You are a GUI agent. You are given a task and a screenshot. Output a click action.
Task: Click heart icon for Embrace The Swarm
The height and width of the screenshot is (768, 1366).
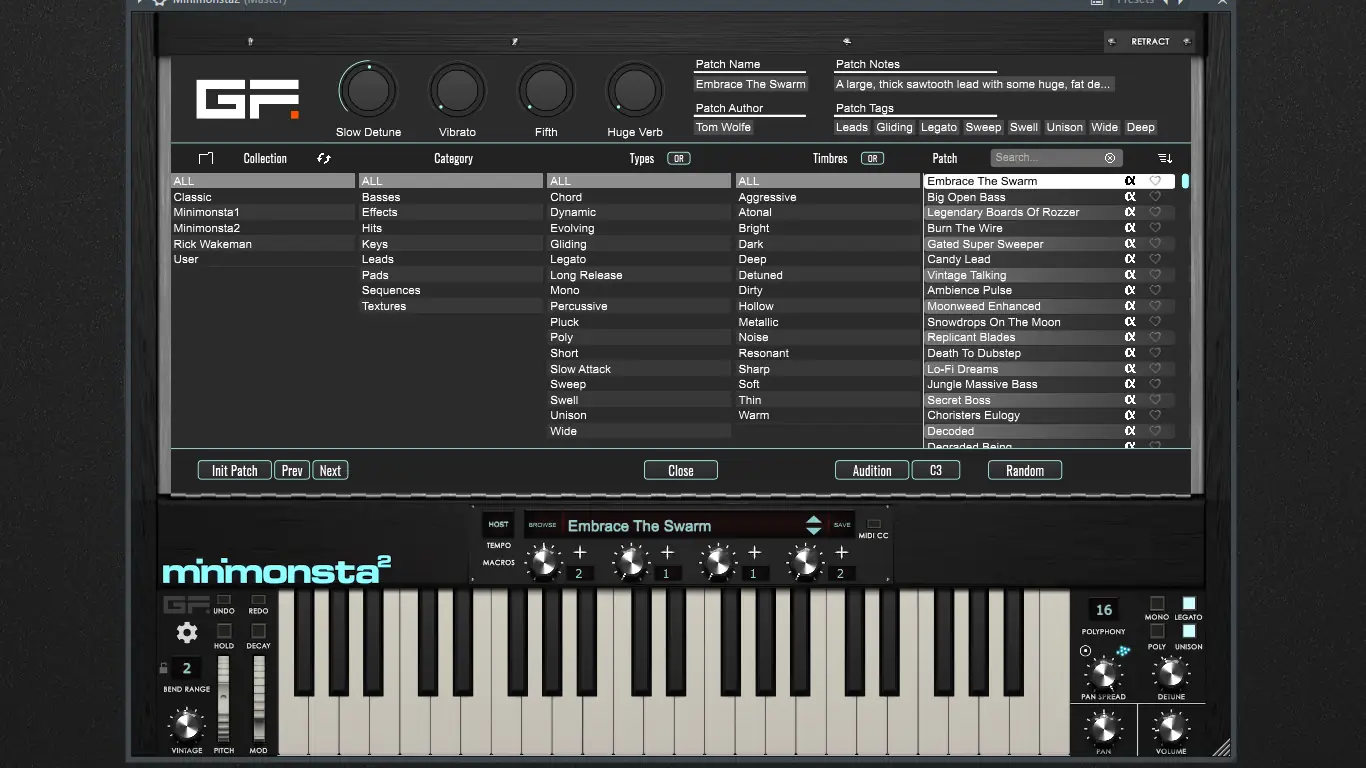1155,181
